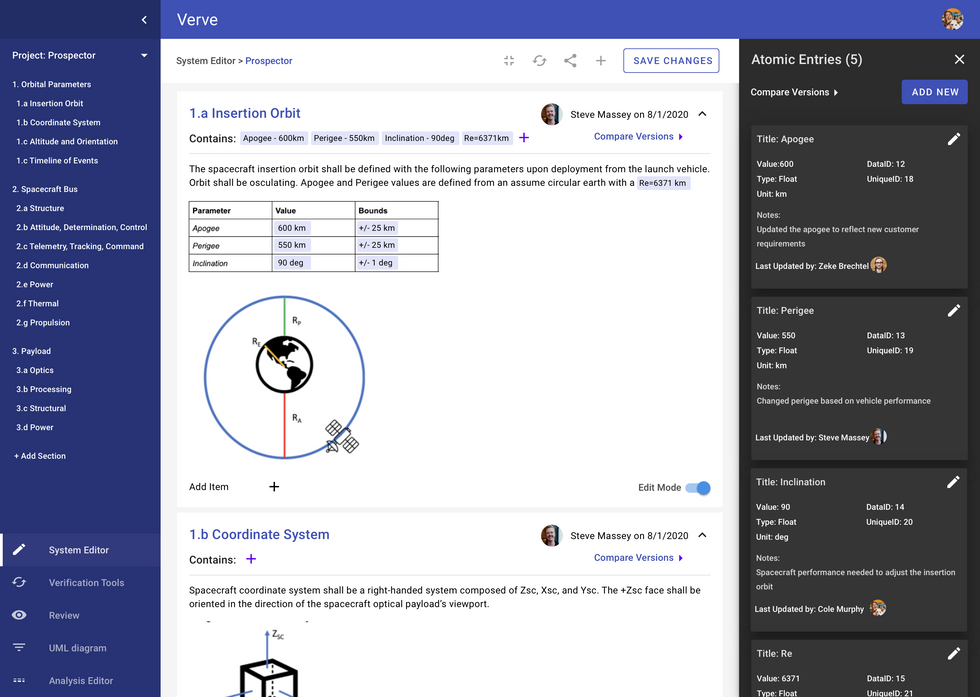
Task: Open Analysis Editor in the navigation
Action: (x=80, y=680)
